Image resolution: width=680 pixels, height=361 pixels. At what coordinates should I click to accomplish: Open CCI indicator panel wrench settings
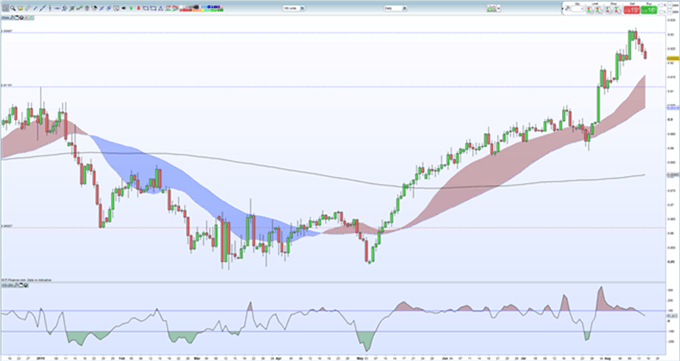click(x=16, y=285)
